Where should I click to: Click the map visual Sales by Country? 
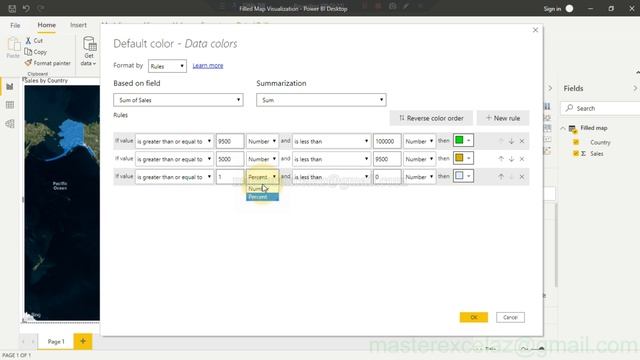coord(62,202)
